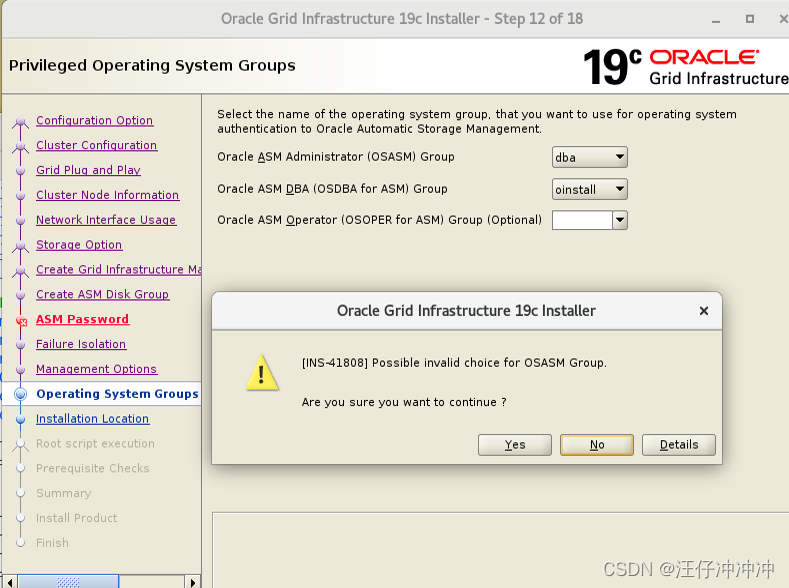This screenshot has width=789, height=588.
Task: Navigate to Network Interface Usage step
Action: (106, 220)
